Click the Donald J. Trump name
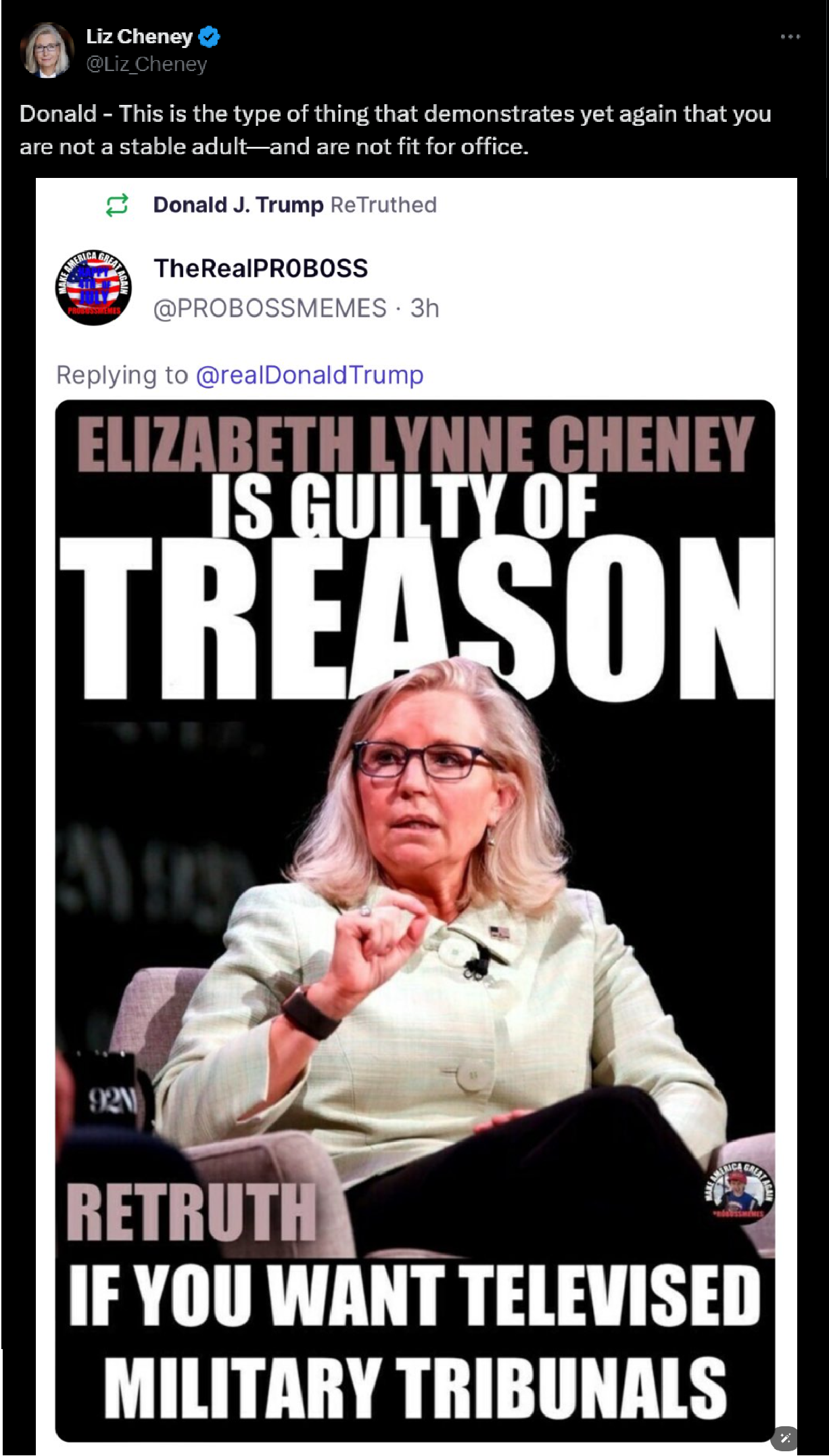 [x=238, y=205]
